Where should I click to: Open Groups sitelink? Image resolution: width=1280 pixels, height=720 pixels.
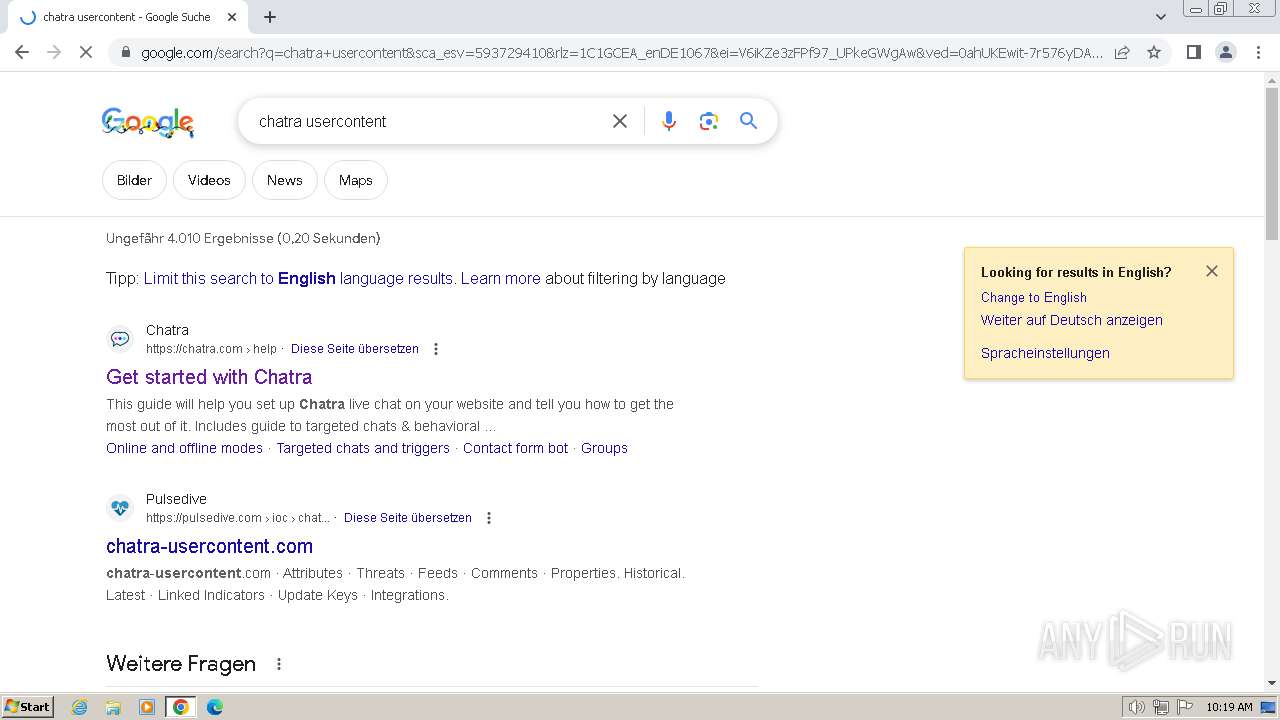[604, 448]
